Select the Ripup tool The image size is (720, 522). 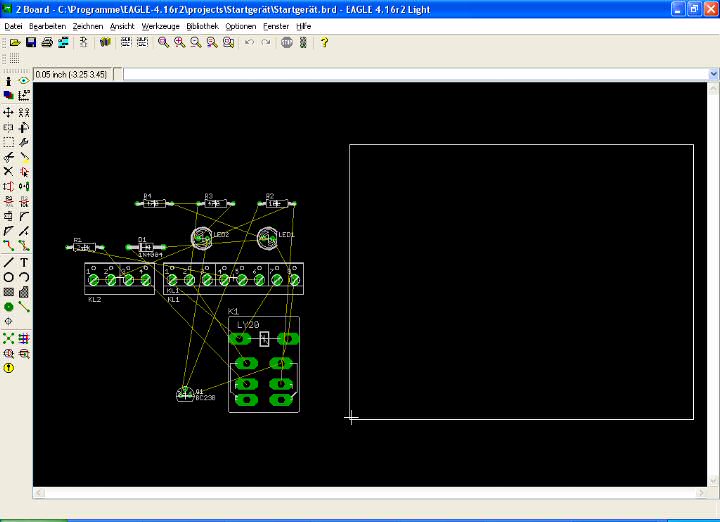point(24,246)
